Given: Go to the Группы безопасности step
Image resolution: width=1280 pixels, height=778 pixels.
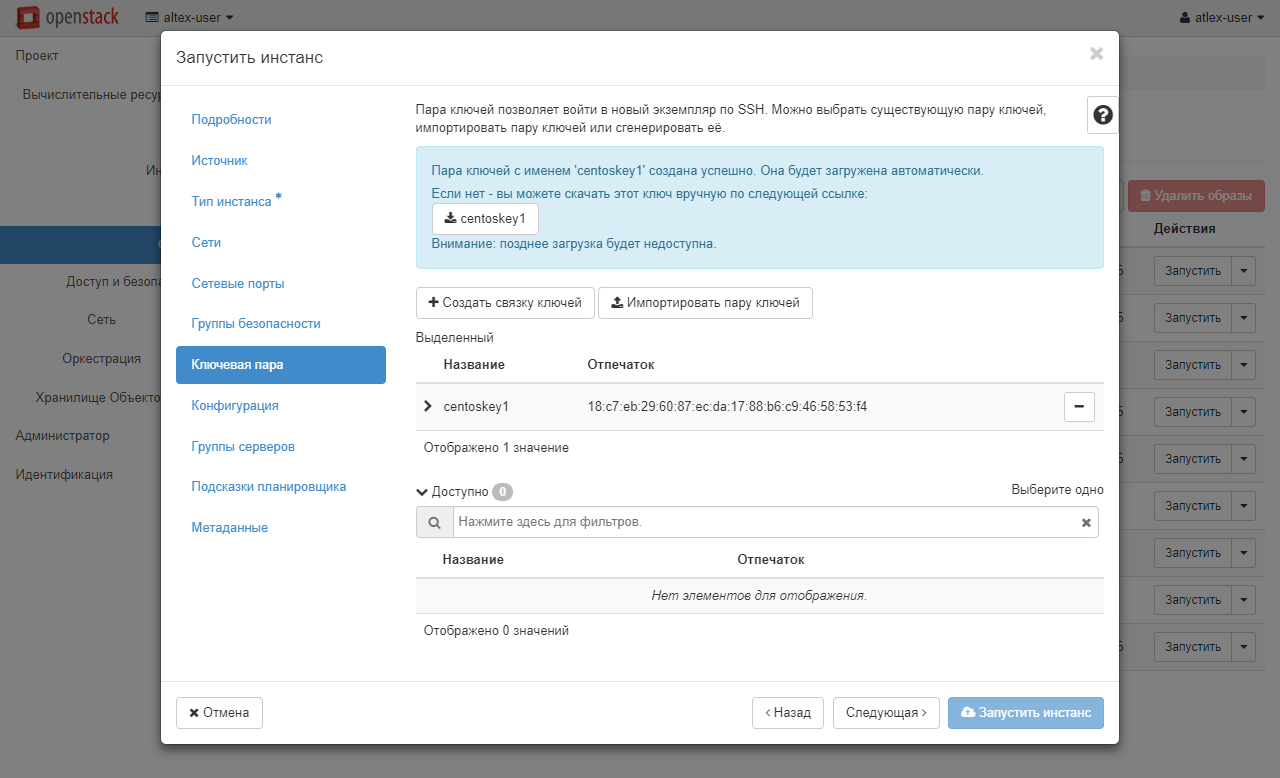Looking at the screenshot, I should click(256, 324).
